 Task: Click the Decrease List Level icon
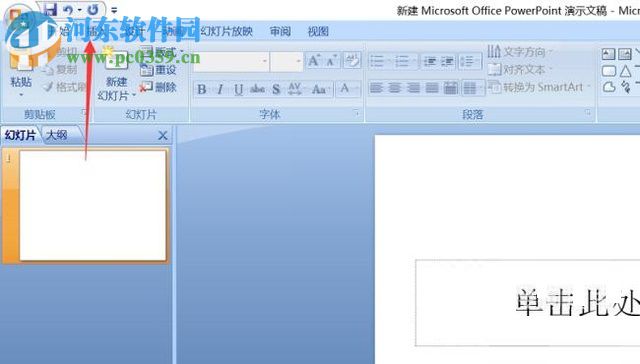(429, 62)
